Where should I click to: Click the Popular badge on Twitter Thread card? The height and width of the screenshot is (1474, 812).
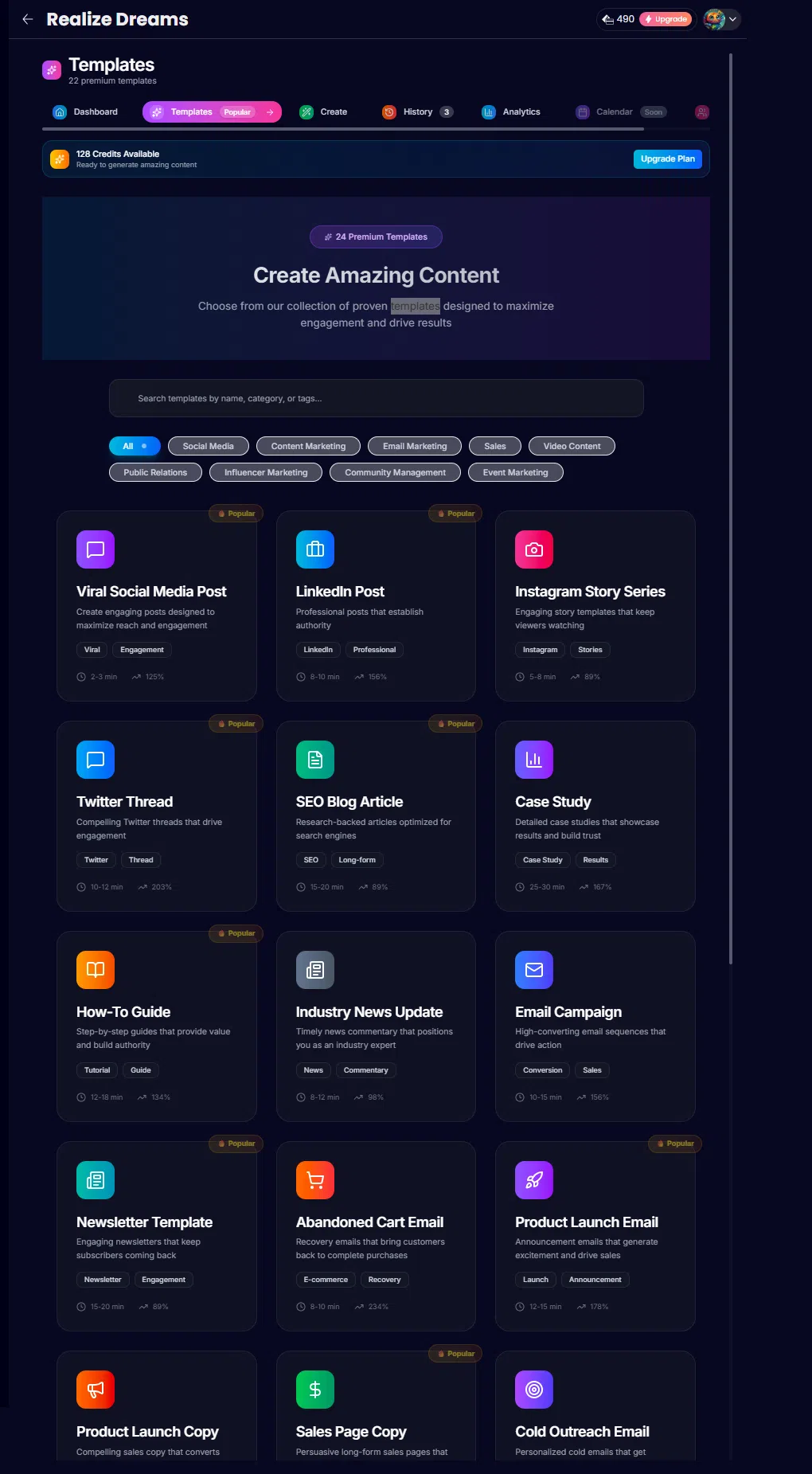236,724
